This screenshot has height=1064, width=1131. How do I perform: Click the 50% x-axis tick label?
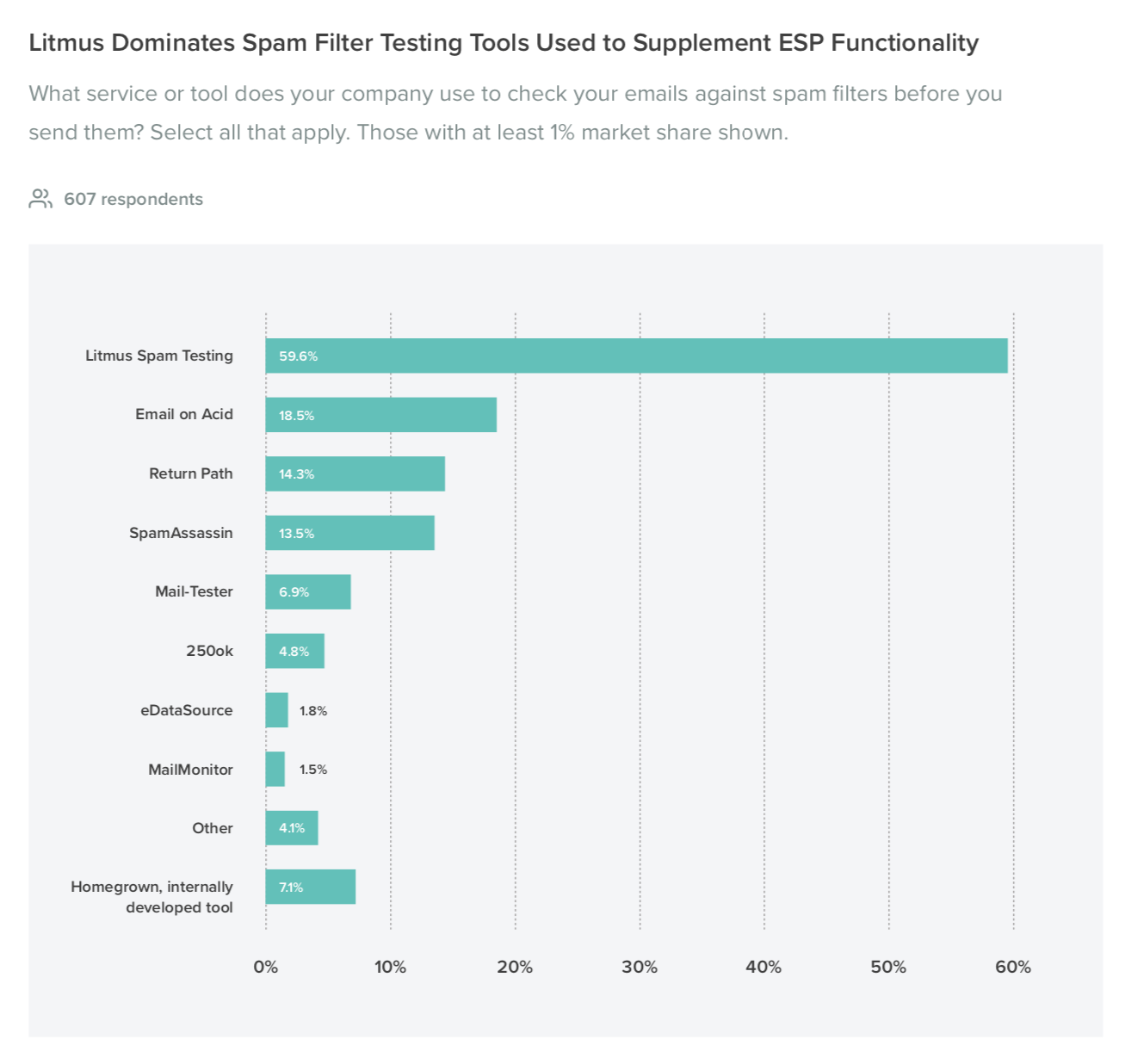888,967
